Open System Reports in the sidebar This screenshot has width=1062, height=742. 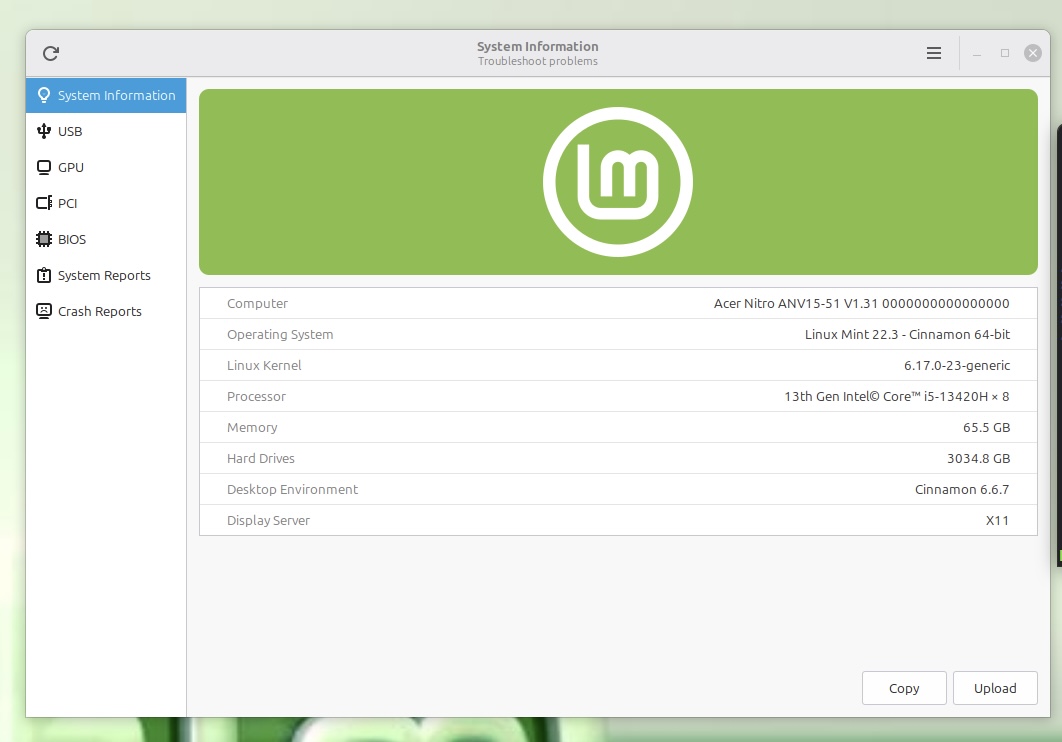106,275
